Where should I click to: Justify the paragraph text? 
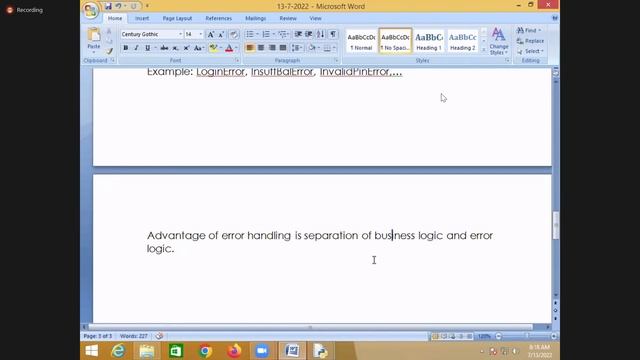pyautogui.click(x=283, y=48)
